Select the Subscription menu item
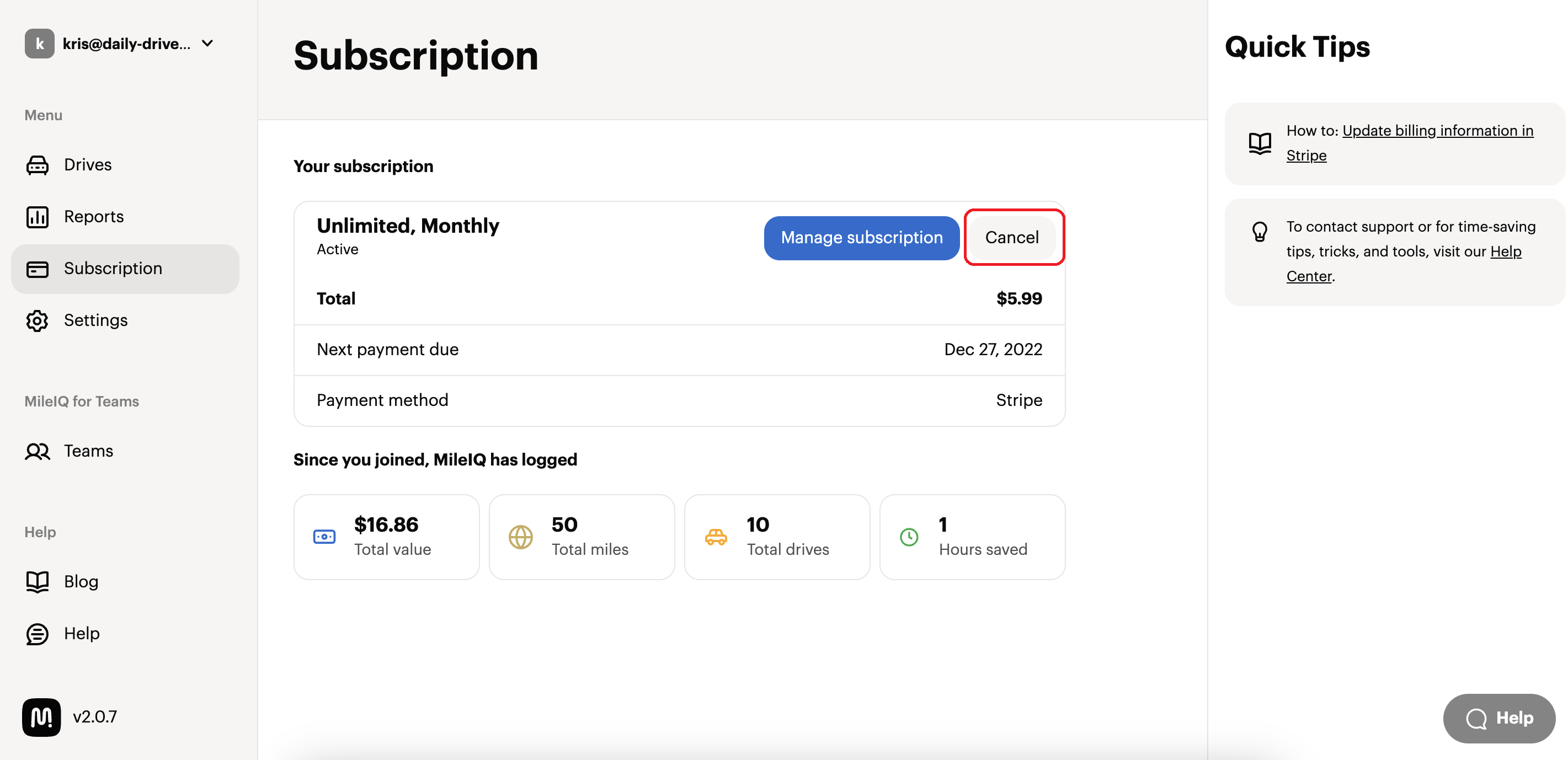The image size is (1568, 760). [113, 268]
